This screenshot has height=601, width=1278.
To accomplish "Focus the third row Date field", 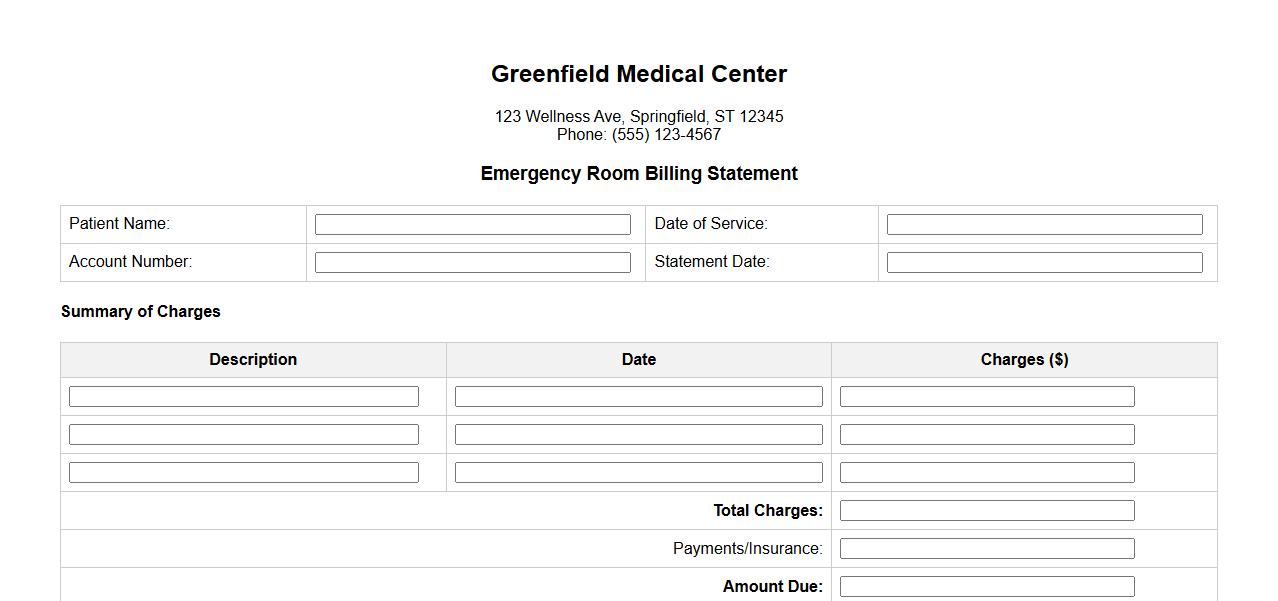I will (638, 473).
